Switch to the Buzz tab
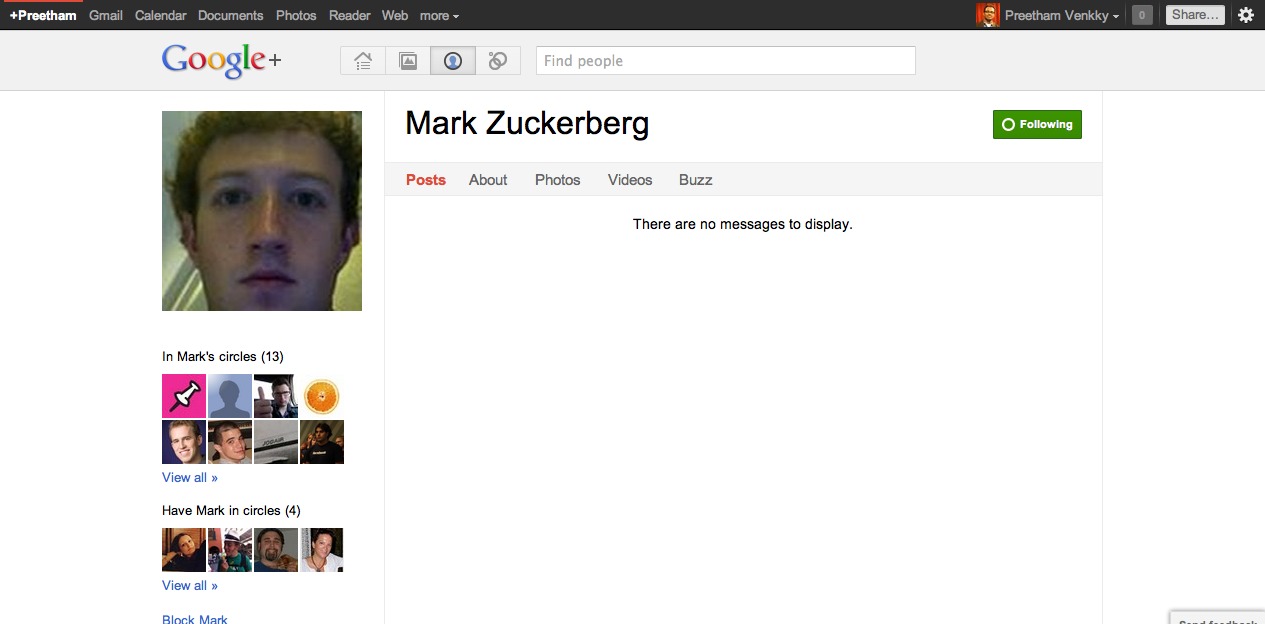The width and height of the screenshot is (1265, 624). [696, 180]
